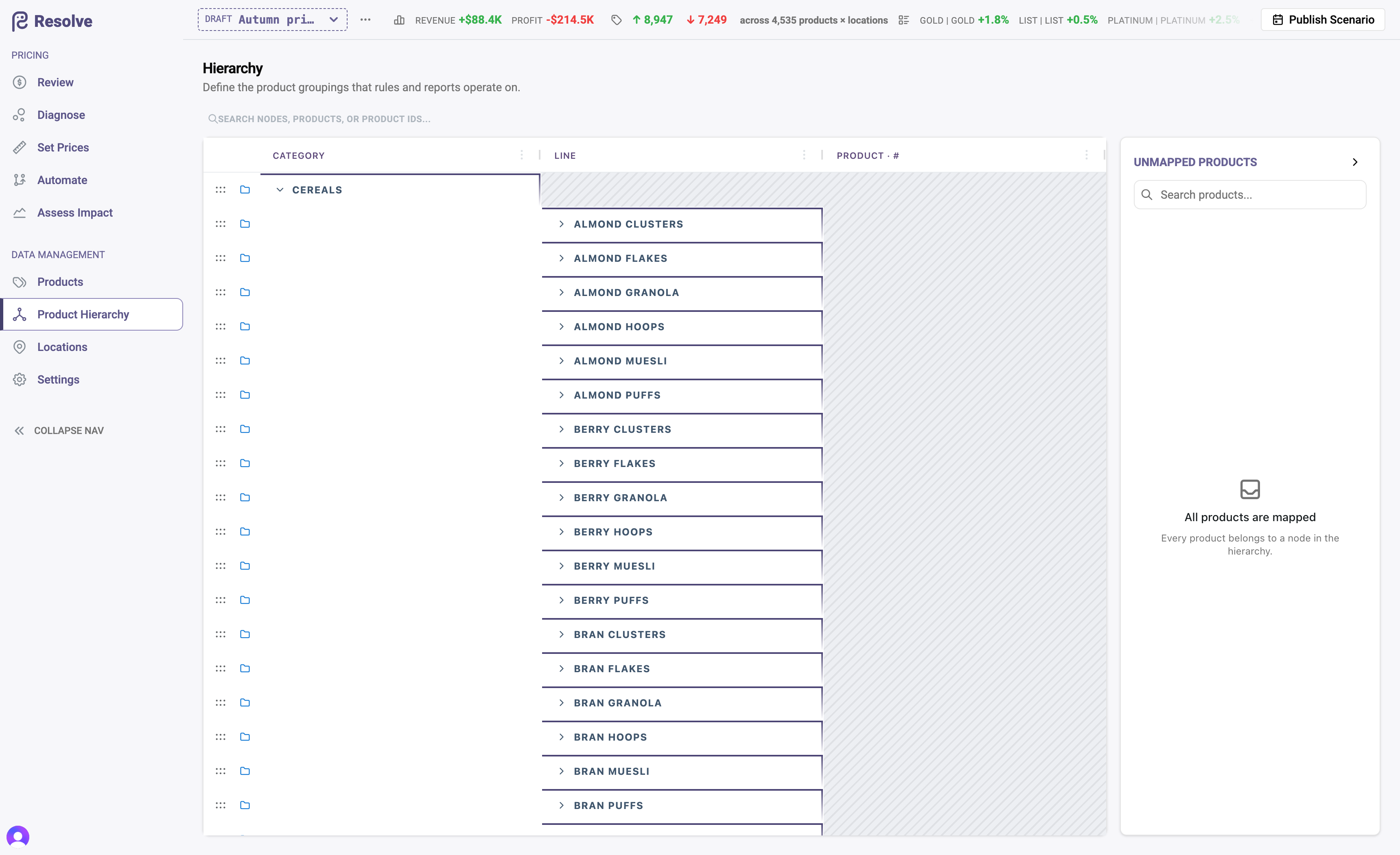Expand the Almond Puffs line

pos(561,395)
